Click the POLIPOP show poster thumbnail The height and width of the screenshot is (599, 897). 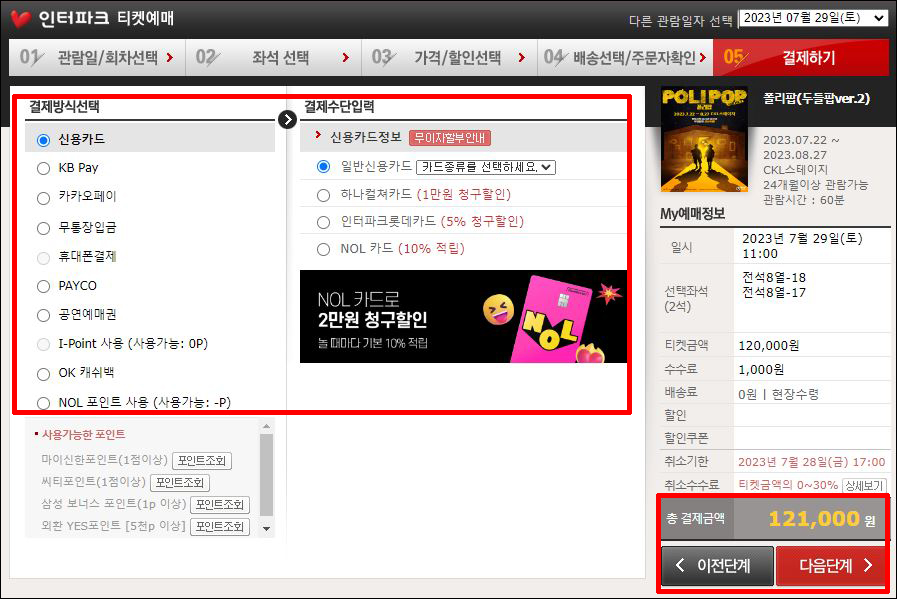tap(704, 139)
